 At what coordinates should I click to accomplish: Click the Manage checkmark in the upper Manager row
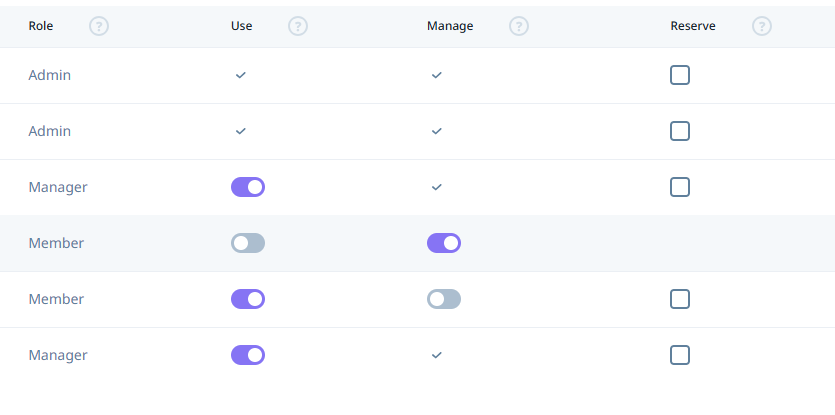(437, 187)
